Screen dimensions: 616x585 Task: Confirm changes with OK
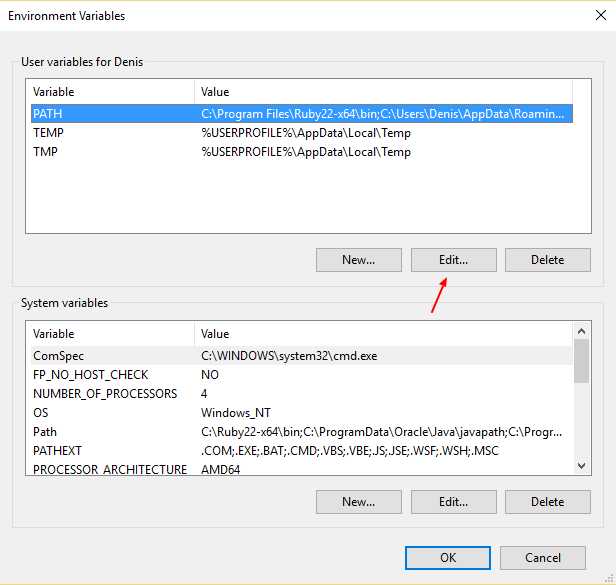[448, 557]
